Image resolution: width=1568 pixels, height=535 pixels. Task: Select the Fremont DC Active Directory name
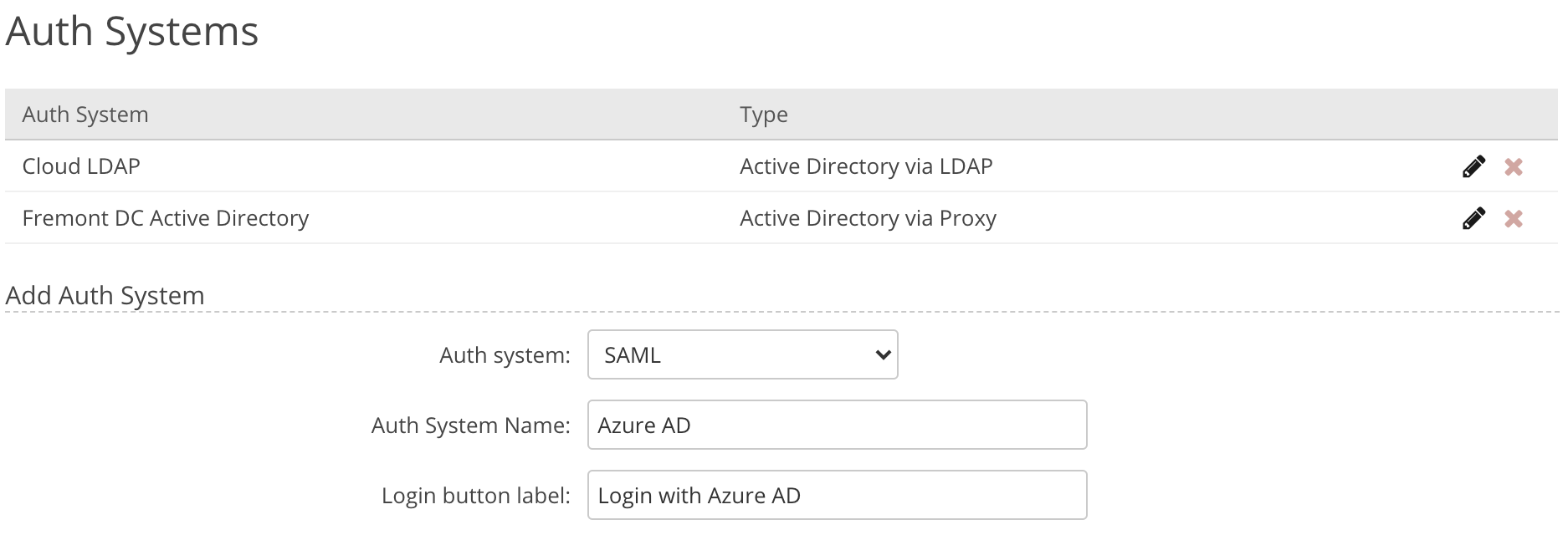coord(166,219)
